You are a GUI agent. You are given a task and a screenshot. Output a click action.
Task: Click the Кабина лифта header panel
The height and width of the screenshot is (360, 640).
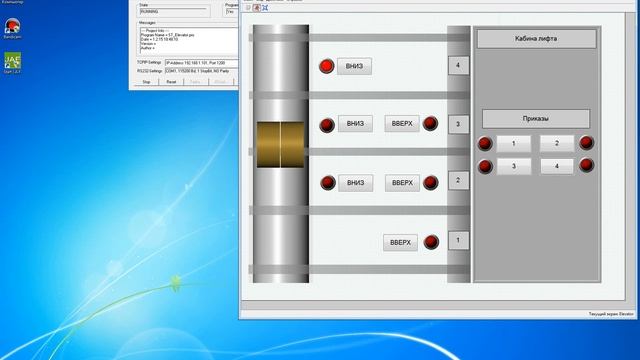coord(536,39)
